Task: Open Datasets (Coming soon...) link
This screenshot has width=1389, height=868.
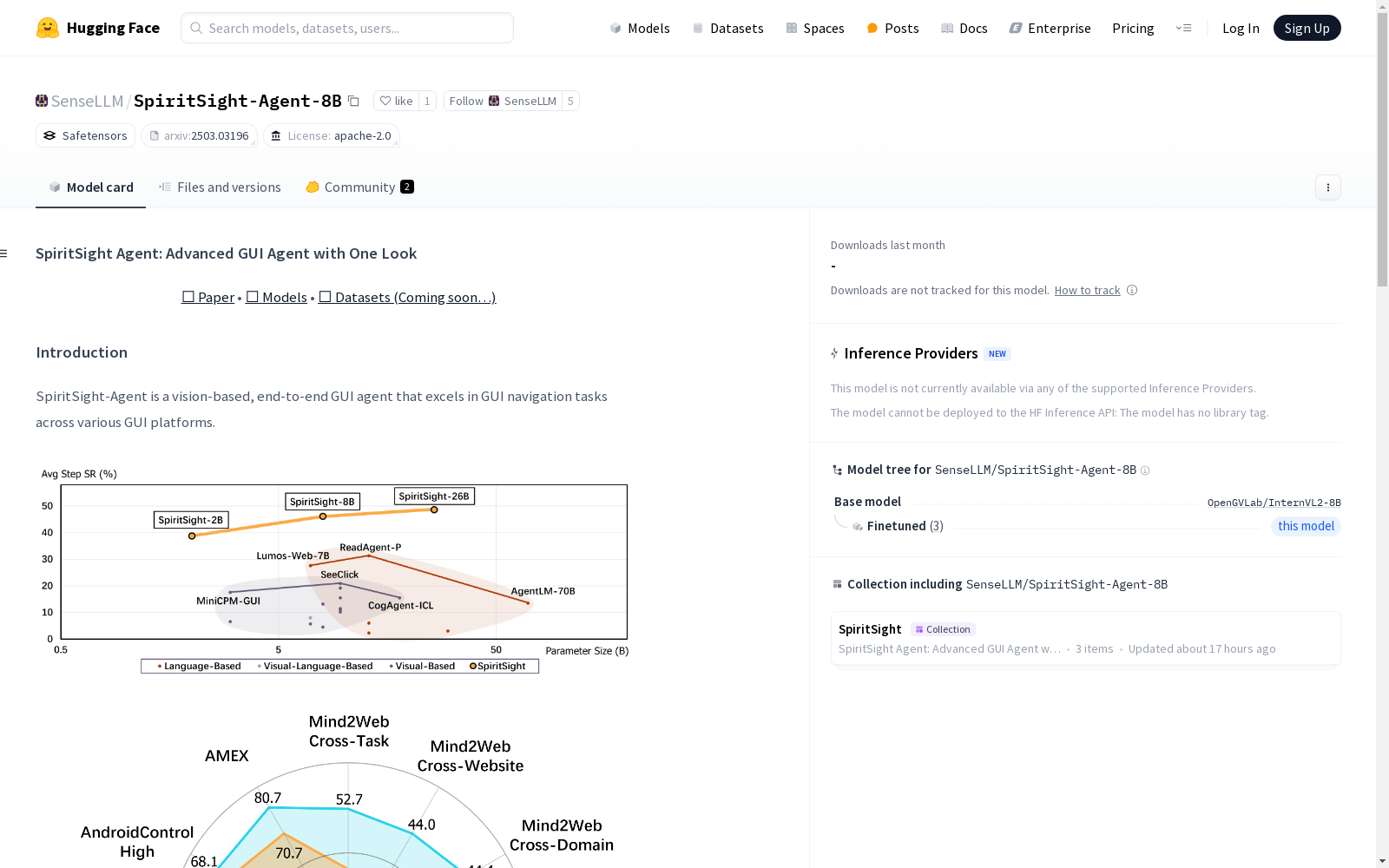Action: coord(407,297)
